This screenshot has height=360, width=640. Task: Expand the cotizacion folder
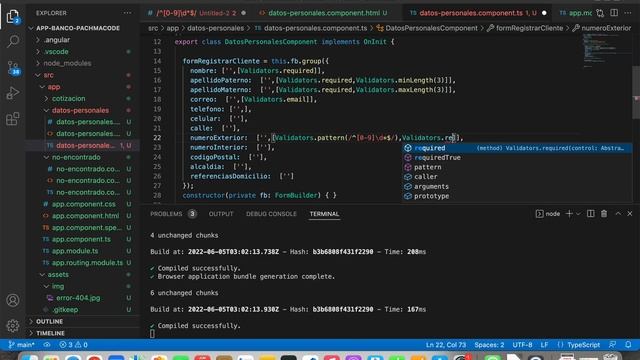(x=69, y=98)
